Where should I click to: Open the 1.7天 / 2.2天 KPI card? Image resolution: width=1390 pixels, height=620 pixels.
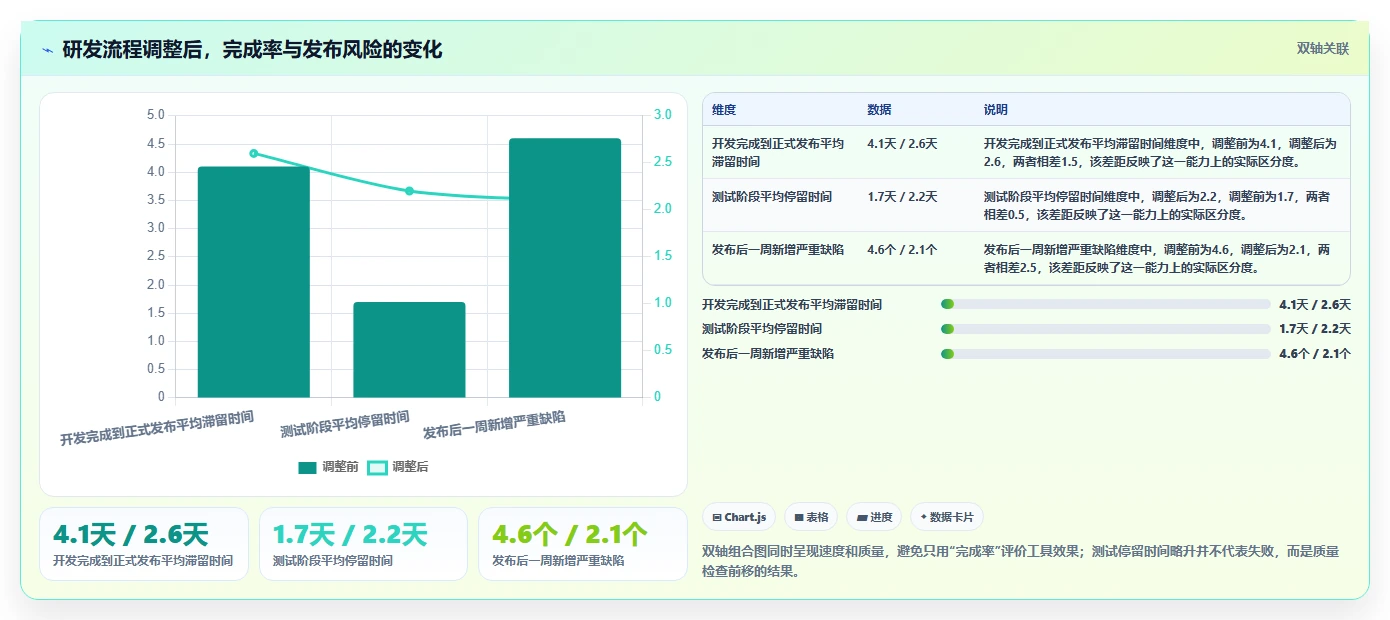(x=363, y=544)
